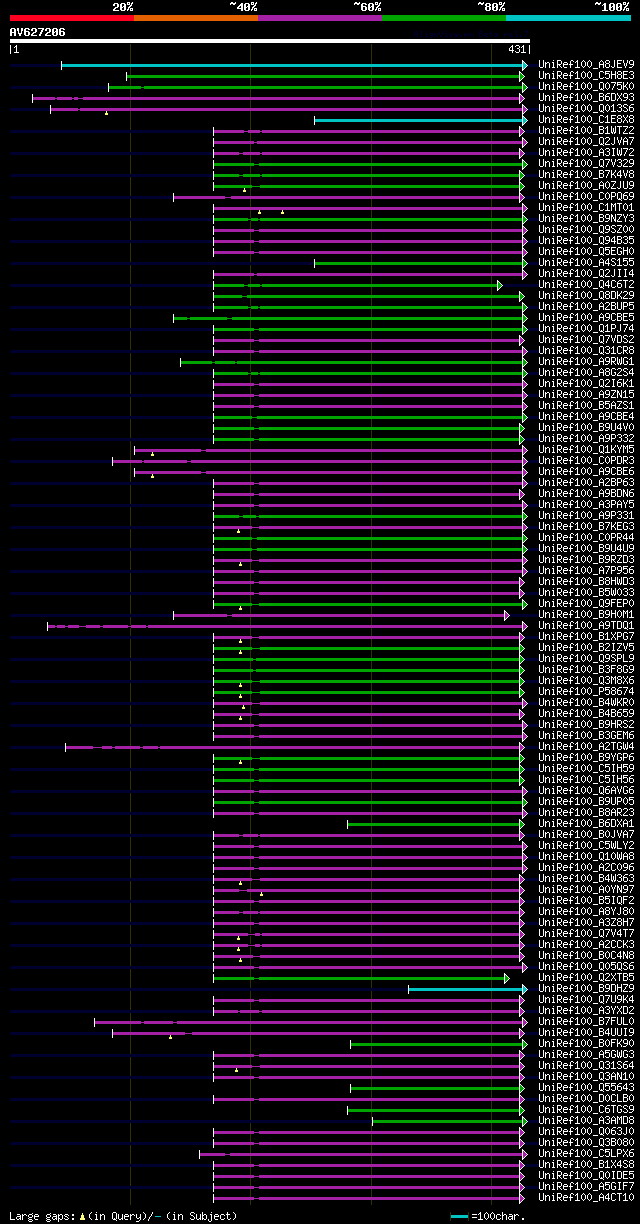Click the UniRef100_Q9SZ00 label
The height and width of the screenshot is (1224, 640).
[x=586, y=230]
